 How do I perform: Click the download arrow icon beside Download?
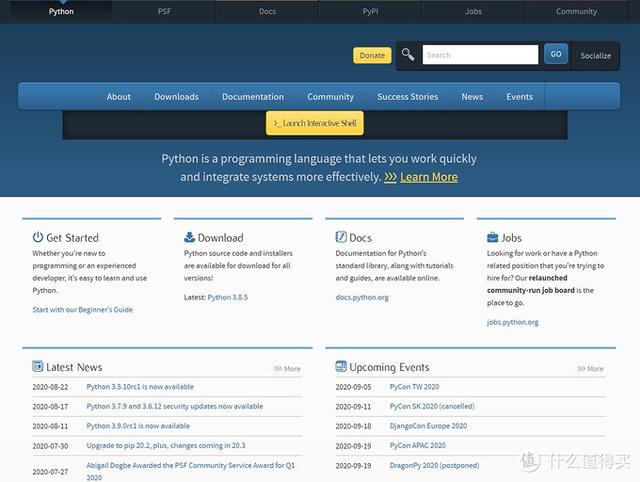click(x=189, y=237)
